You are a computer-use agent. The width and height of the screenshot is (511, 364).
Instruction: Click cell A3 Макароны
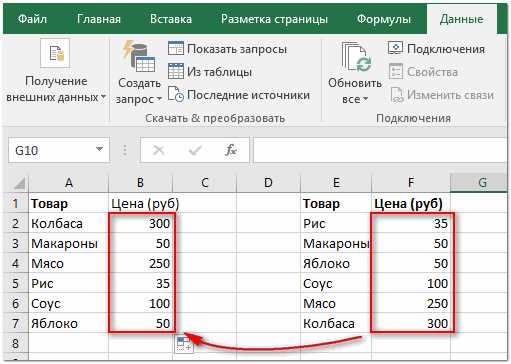[69, 243]
